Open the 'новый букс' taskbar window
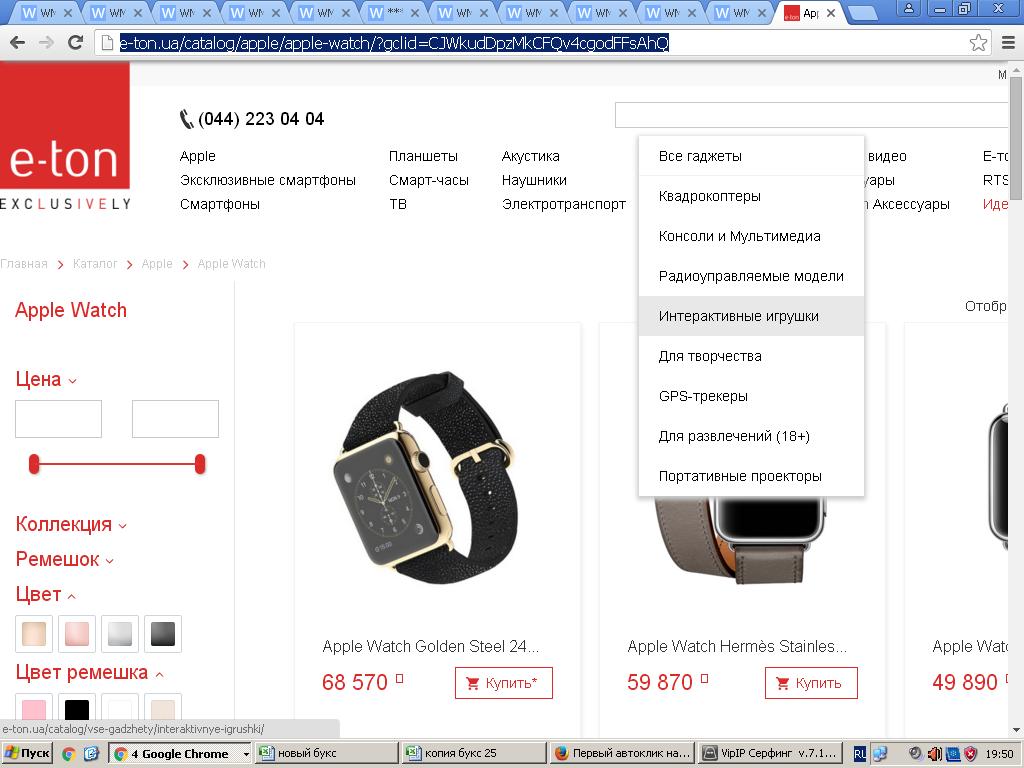This screenshot has width=1024, height=768. click(326, 753)
